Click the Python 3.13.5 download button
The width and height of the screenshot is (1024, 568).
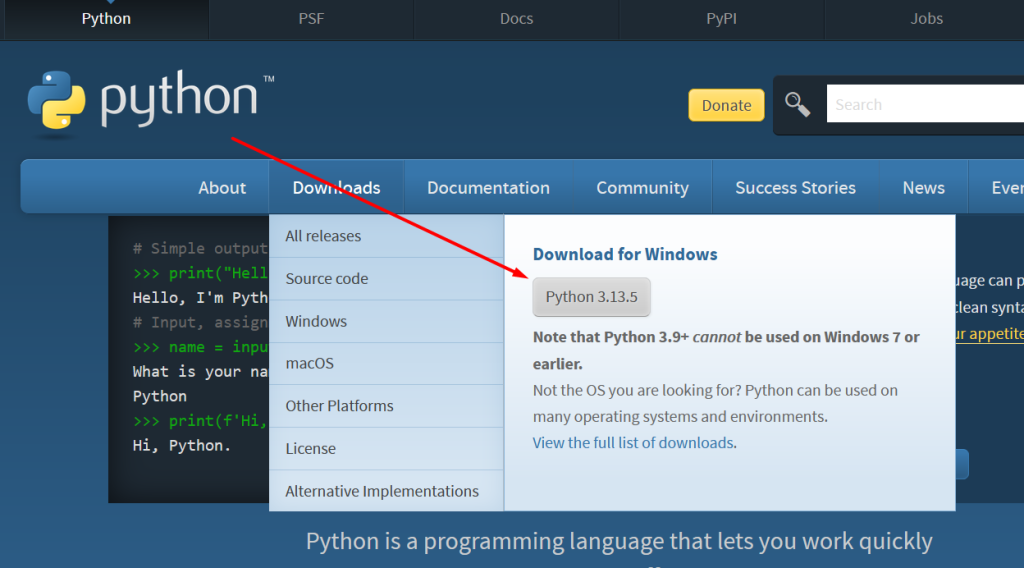(591, 297)
